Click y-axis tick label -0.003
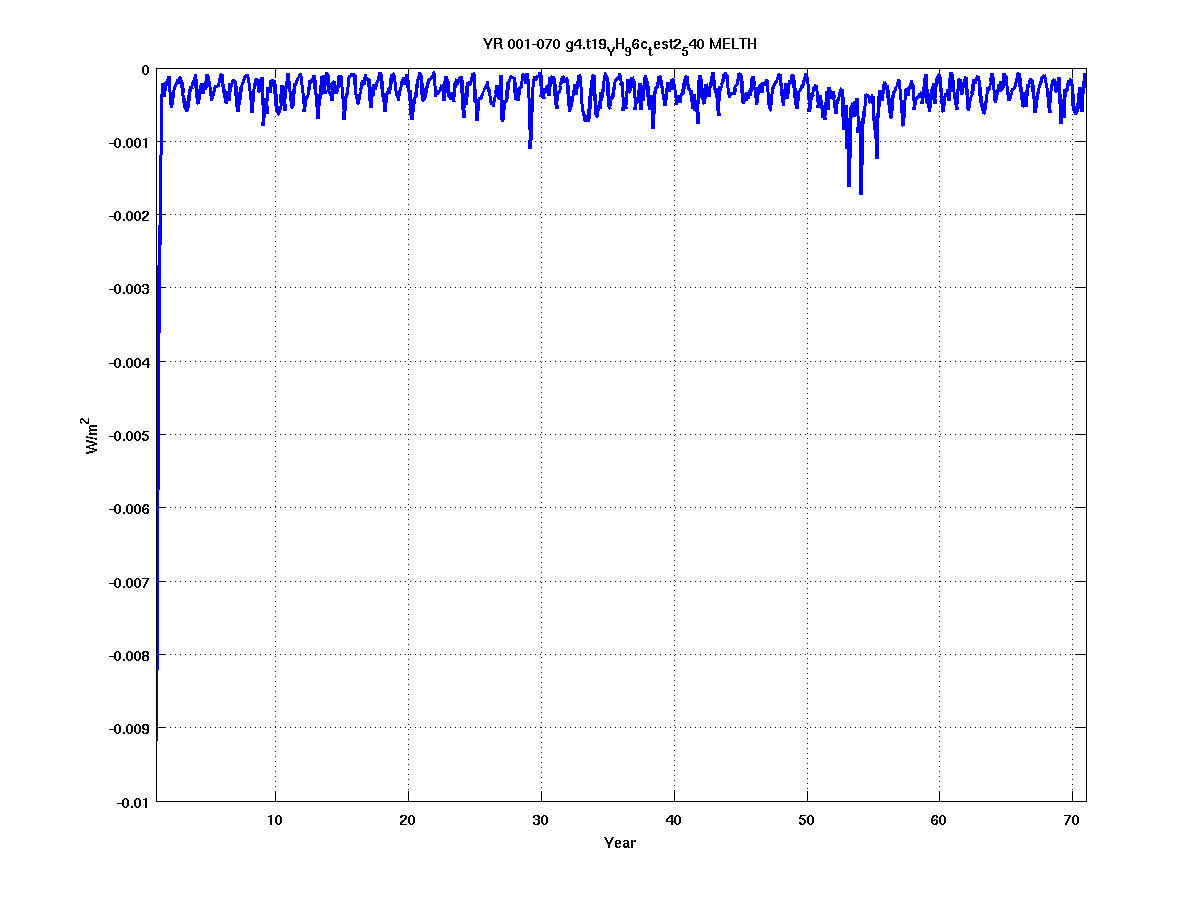The image size is (1200, 900). click(x=130, y=289)
